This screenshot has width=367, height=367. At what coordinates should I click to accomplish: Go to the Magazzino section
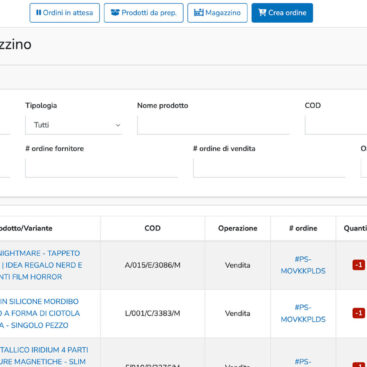tap(217, 13)
